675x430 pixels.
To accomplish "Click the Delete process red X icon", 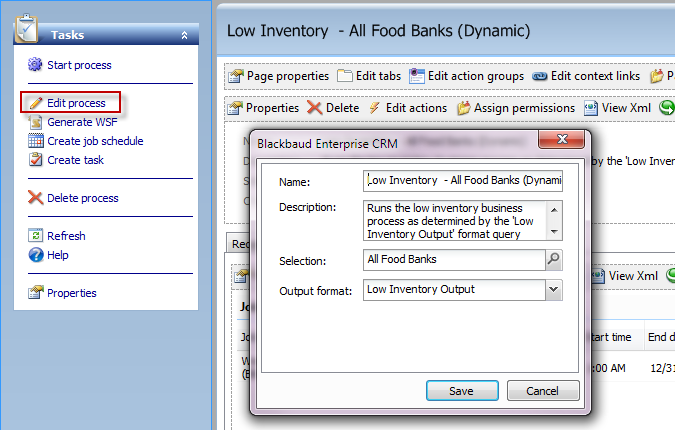I will tap(35, 198).
